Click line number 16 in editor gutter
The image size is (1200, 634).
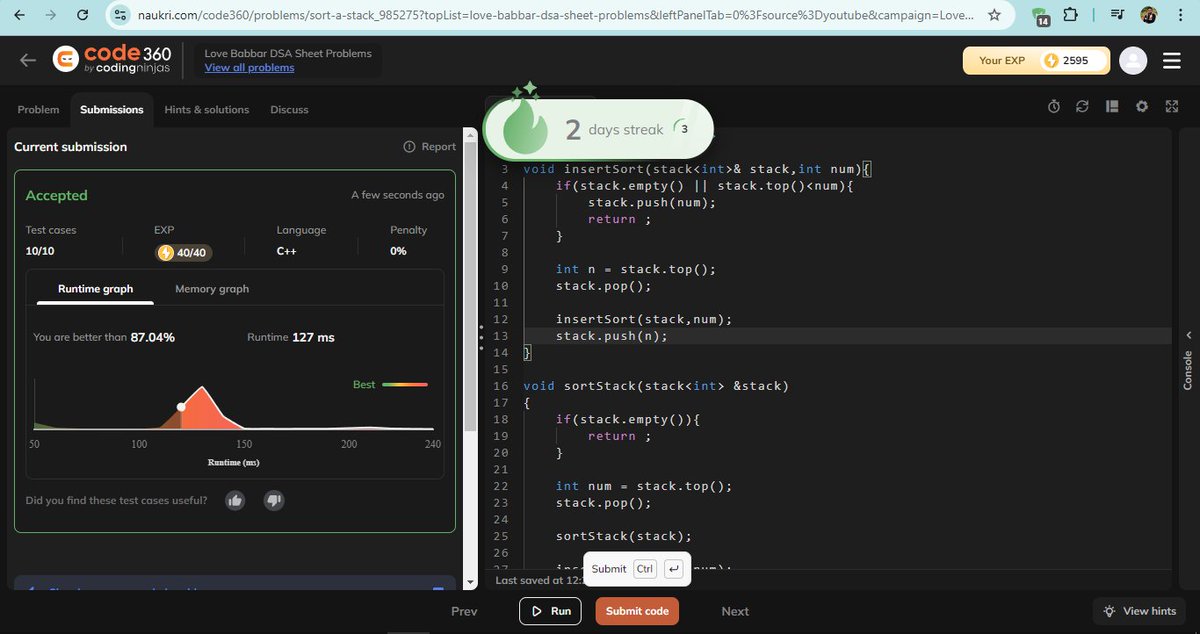coord(501,386)
